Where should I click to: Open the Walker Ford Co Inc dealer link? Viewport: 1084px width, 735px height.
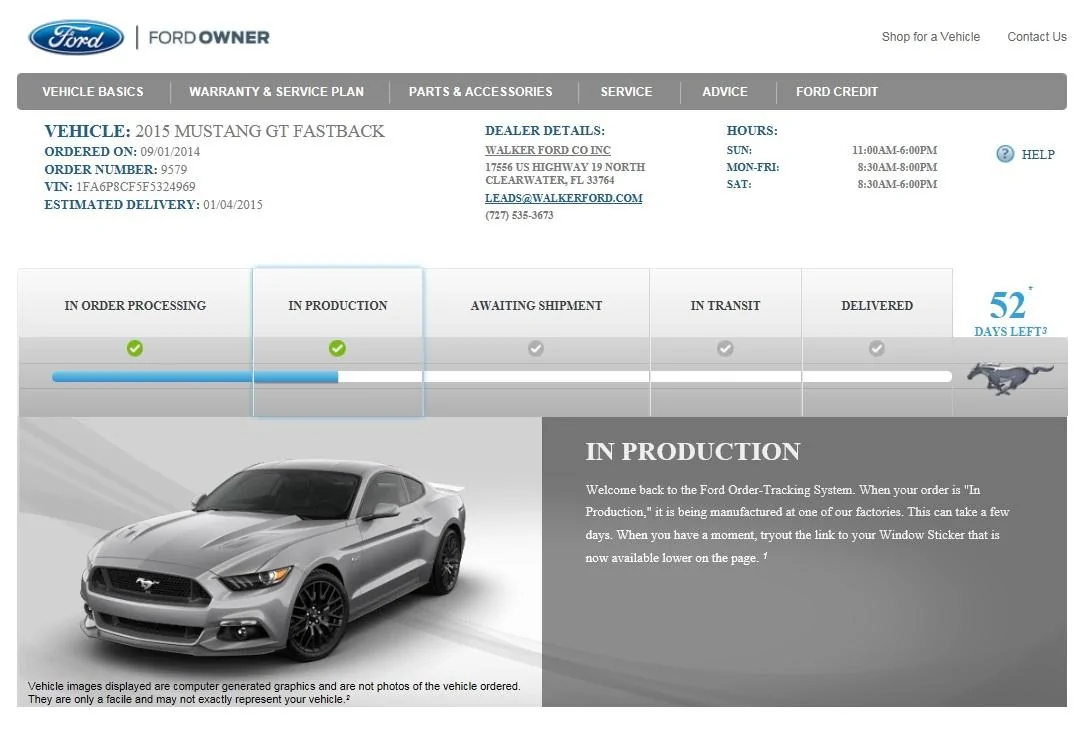[x=548, y=150]
